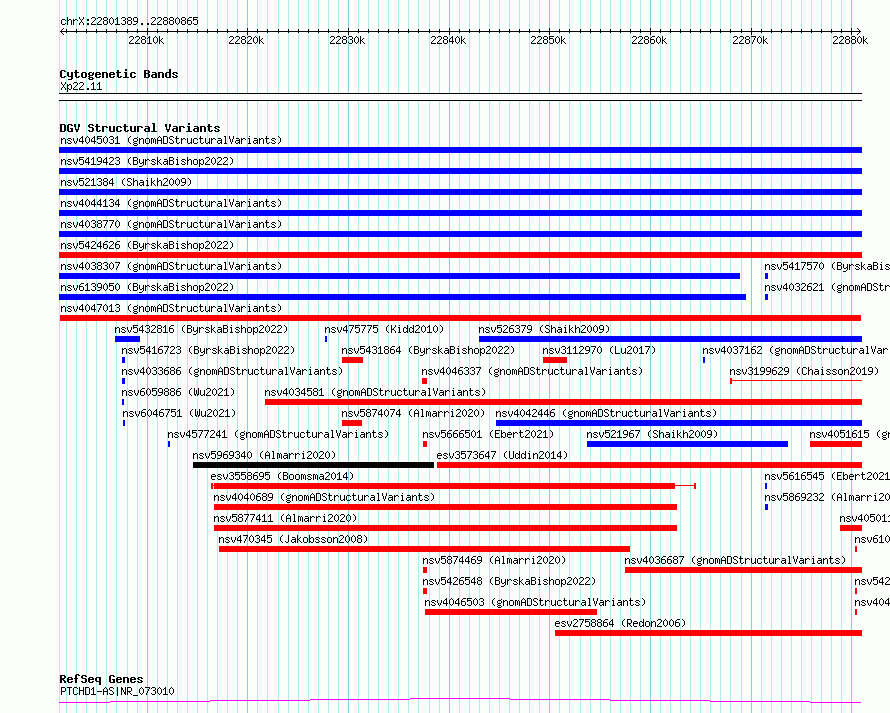Viewport: 890px width, 713px height.
Task: Click the esv3558695 Boomsma2014 label
Action: (282, 476)
